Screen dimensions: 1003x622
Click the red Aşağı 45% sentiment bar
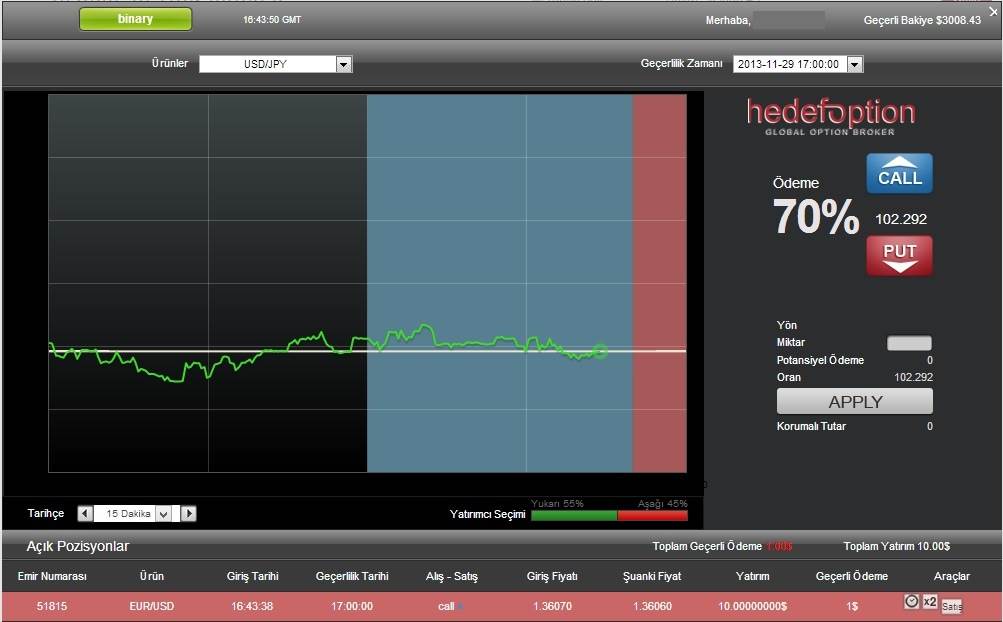click(x=652, y=515)
